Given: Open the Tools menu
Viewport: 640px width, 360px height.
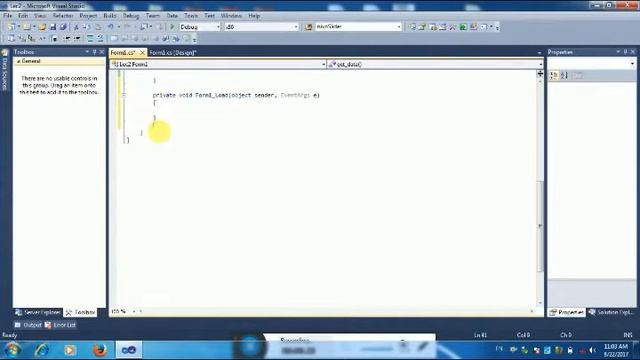Looking at the screenshot, I should tap(191, 16).
